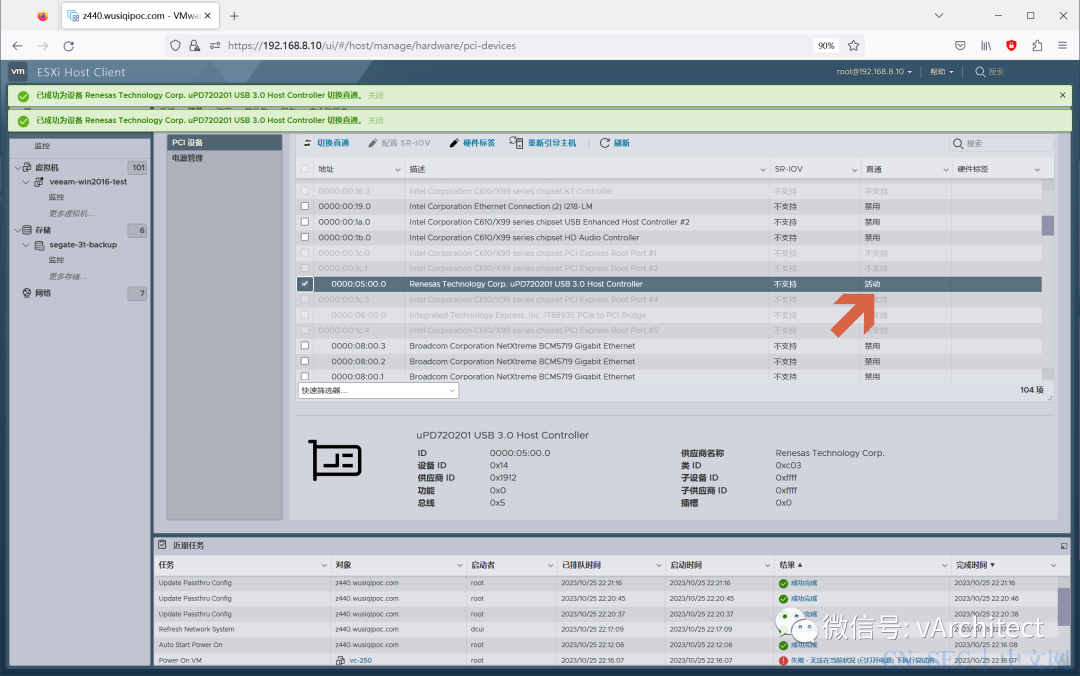Viewport: 1080px width, 676px height.
Task: Open veeam-win2016-test in navigator
Action: (x=88, y=182)
